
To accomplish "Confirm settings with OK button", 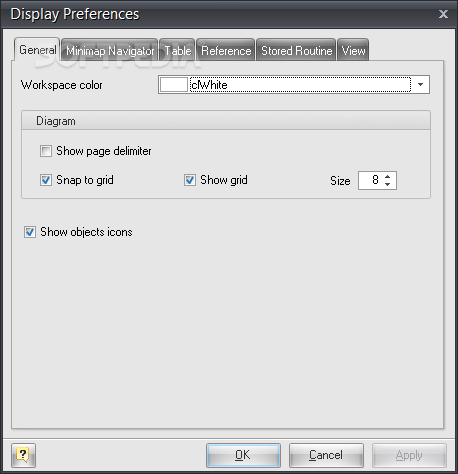I will click(x=243, y=455).
